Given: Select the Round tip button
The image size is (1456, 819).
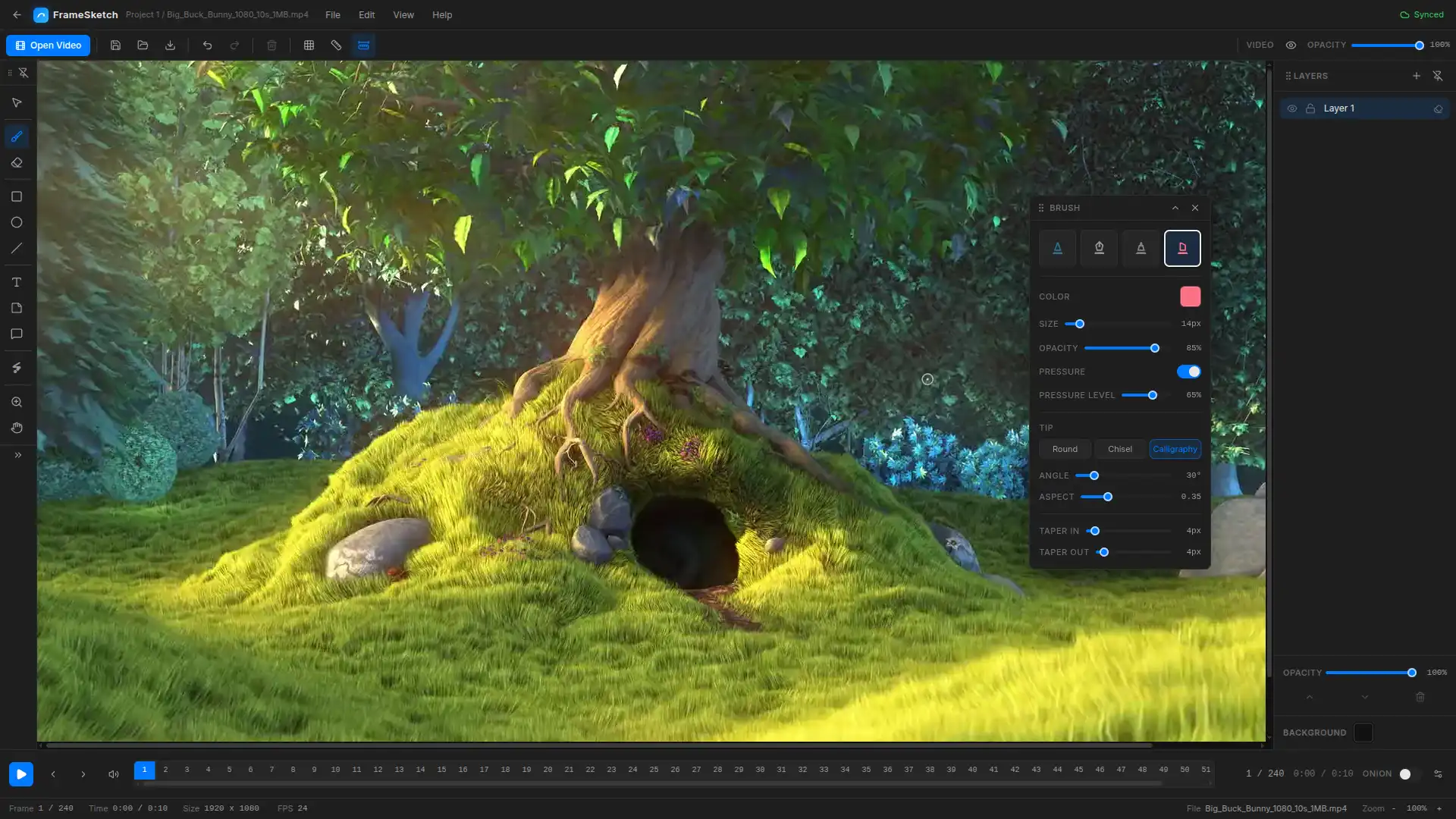Looking at the screenshot, I should click(x=1065, y=449).
